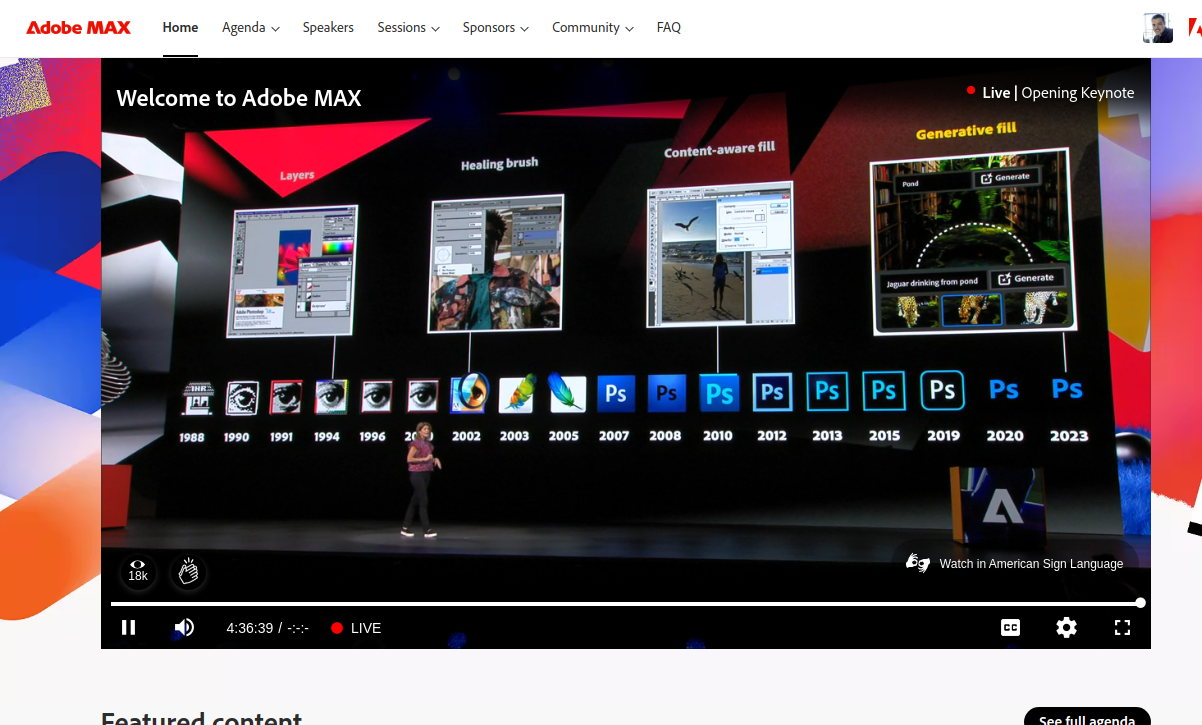Pause the live keynote video
Viewport: 1202px width, 725px height.
pyautogui.click(x=128, y=628)
